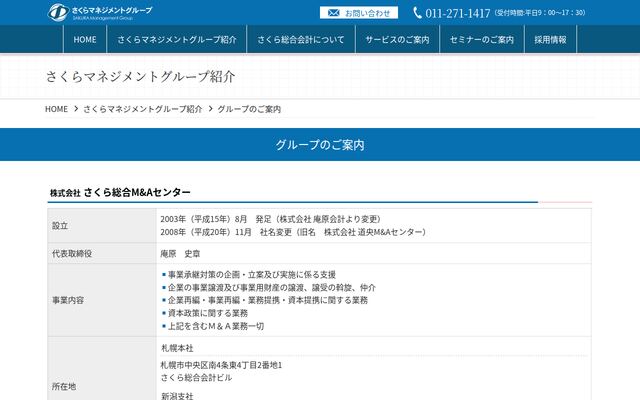This screenshot has width=640, height=400.
Task: Click さくらマネジメントグループ紹介 breadcrumb link
Action: [143, 109]
